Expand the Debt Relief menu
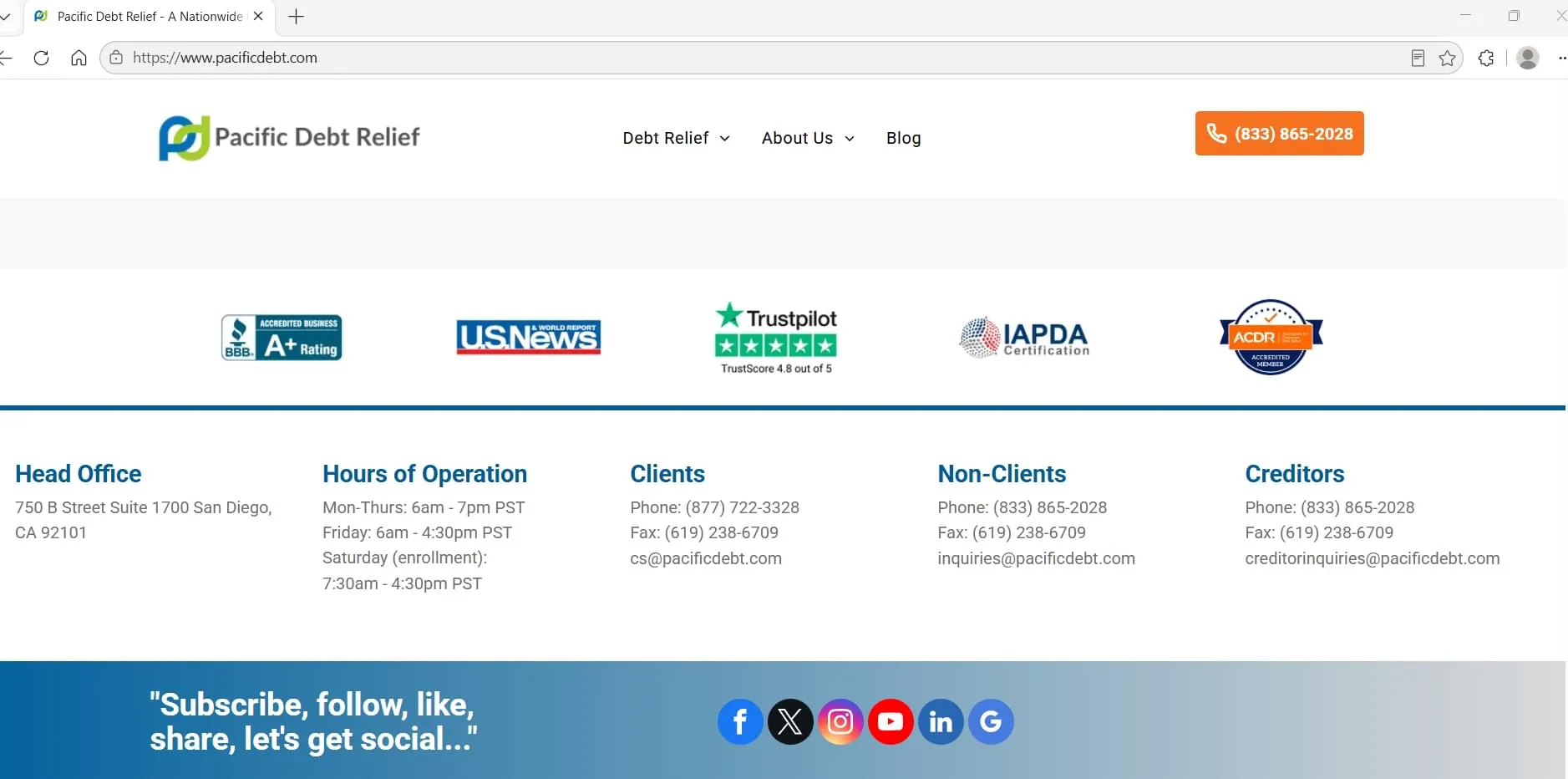The width and height of the screenshot is (1568, 779). pos(677,138)
